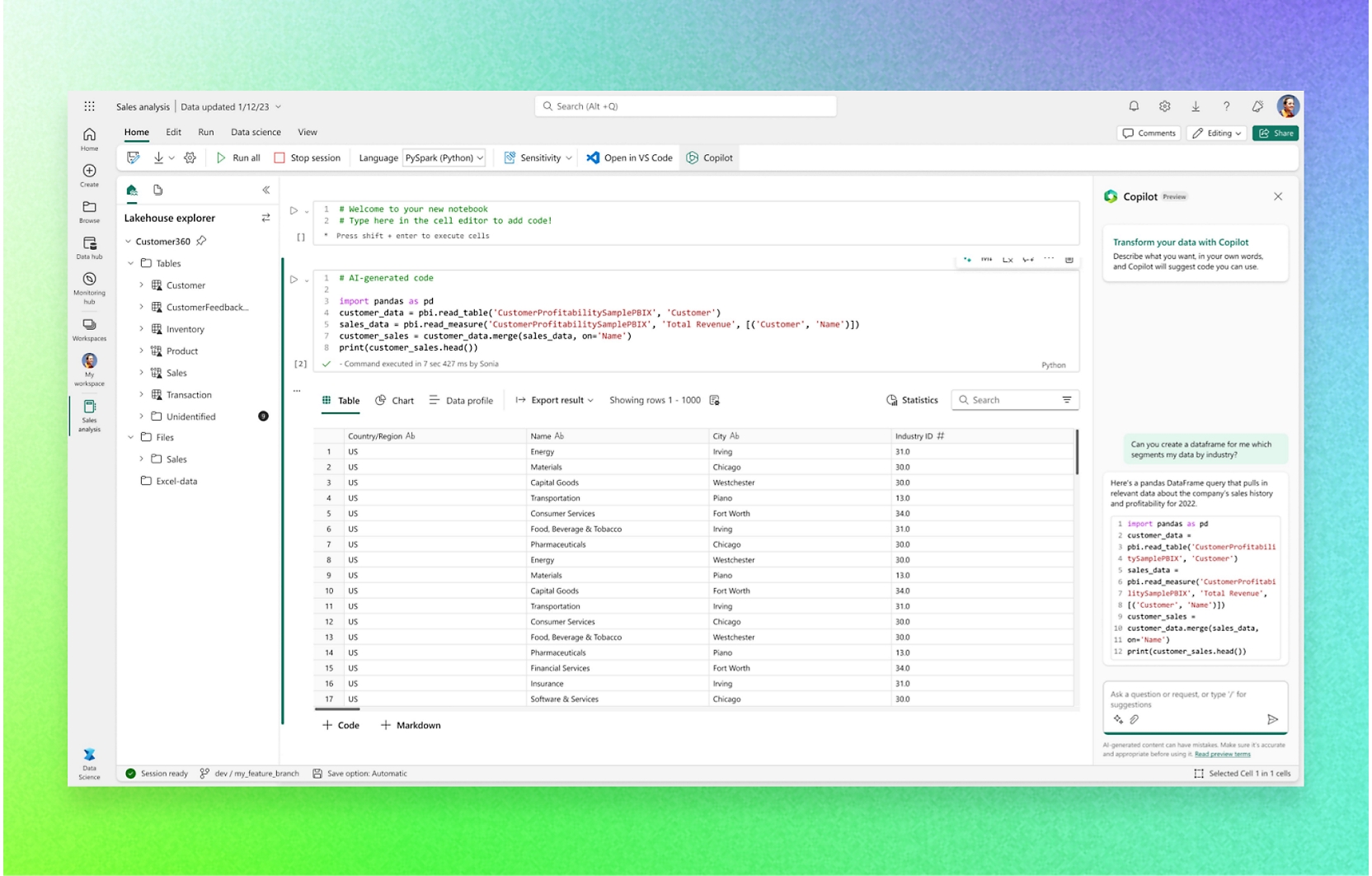Open the Sensitivity dropdown
Image resolution: width=1372 pixels, height=876 pixels.
[538, 158]
